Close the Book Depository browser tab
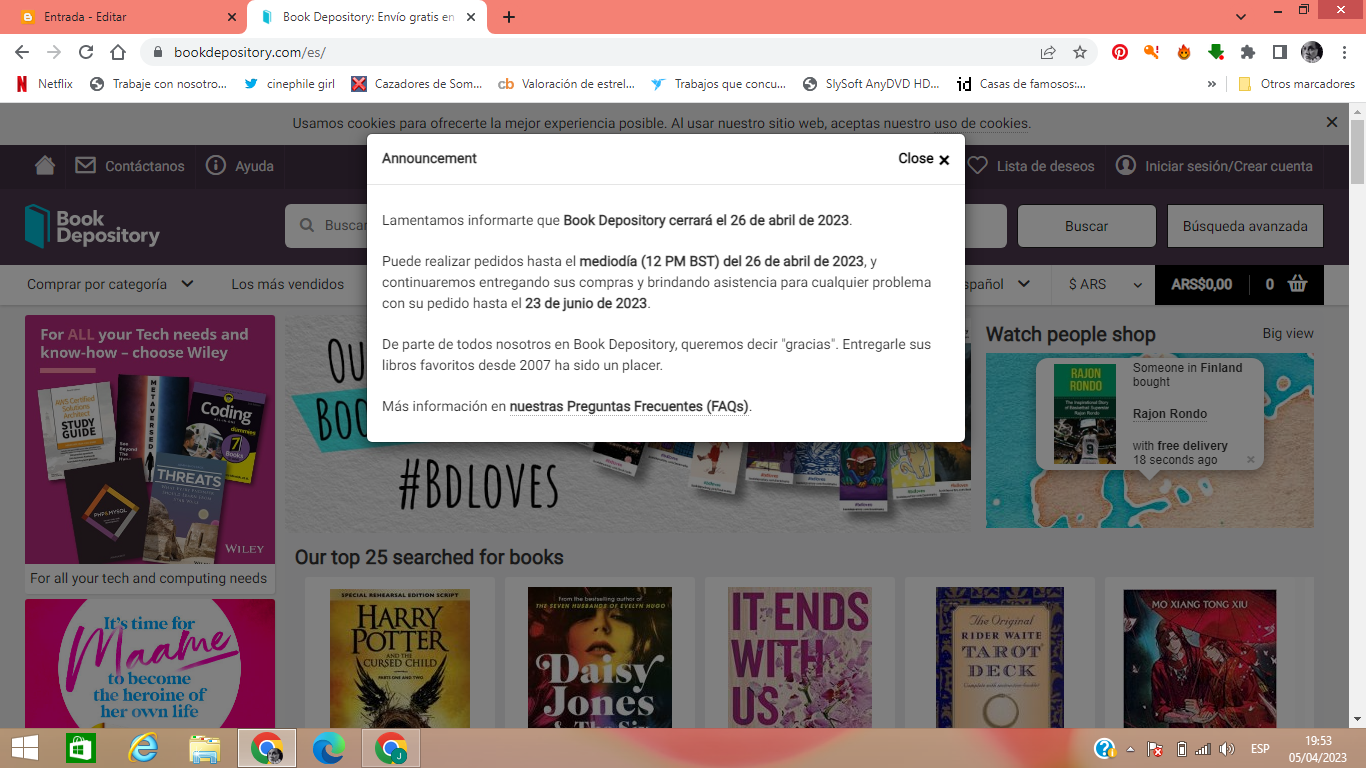 [472, 17]
